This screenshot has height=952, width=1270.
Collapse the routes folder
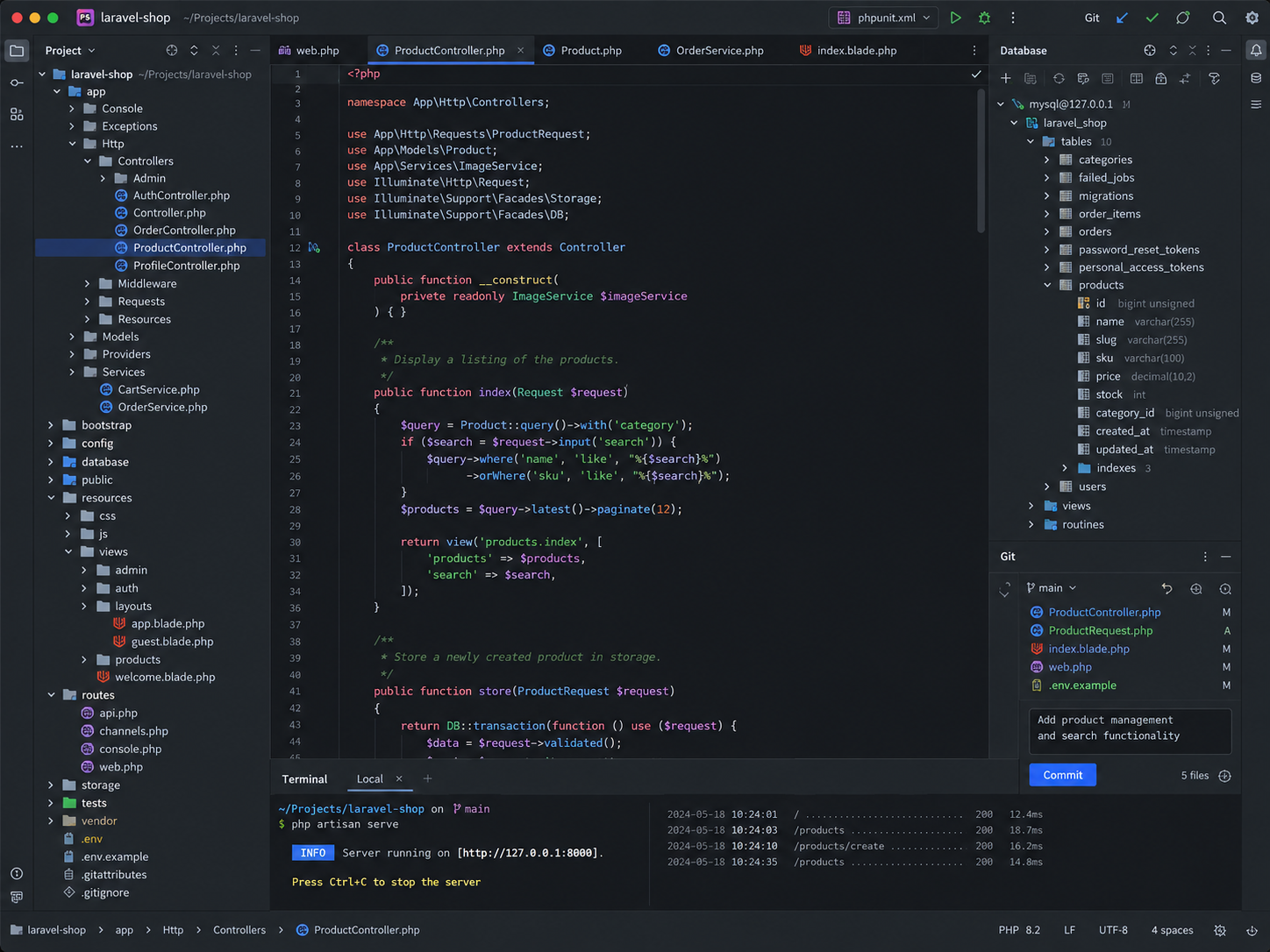point(51,695)
